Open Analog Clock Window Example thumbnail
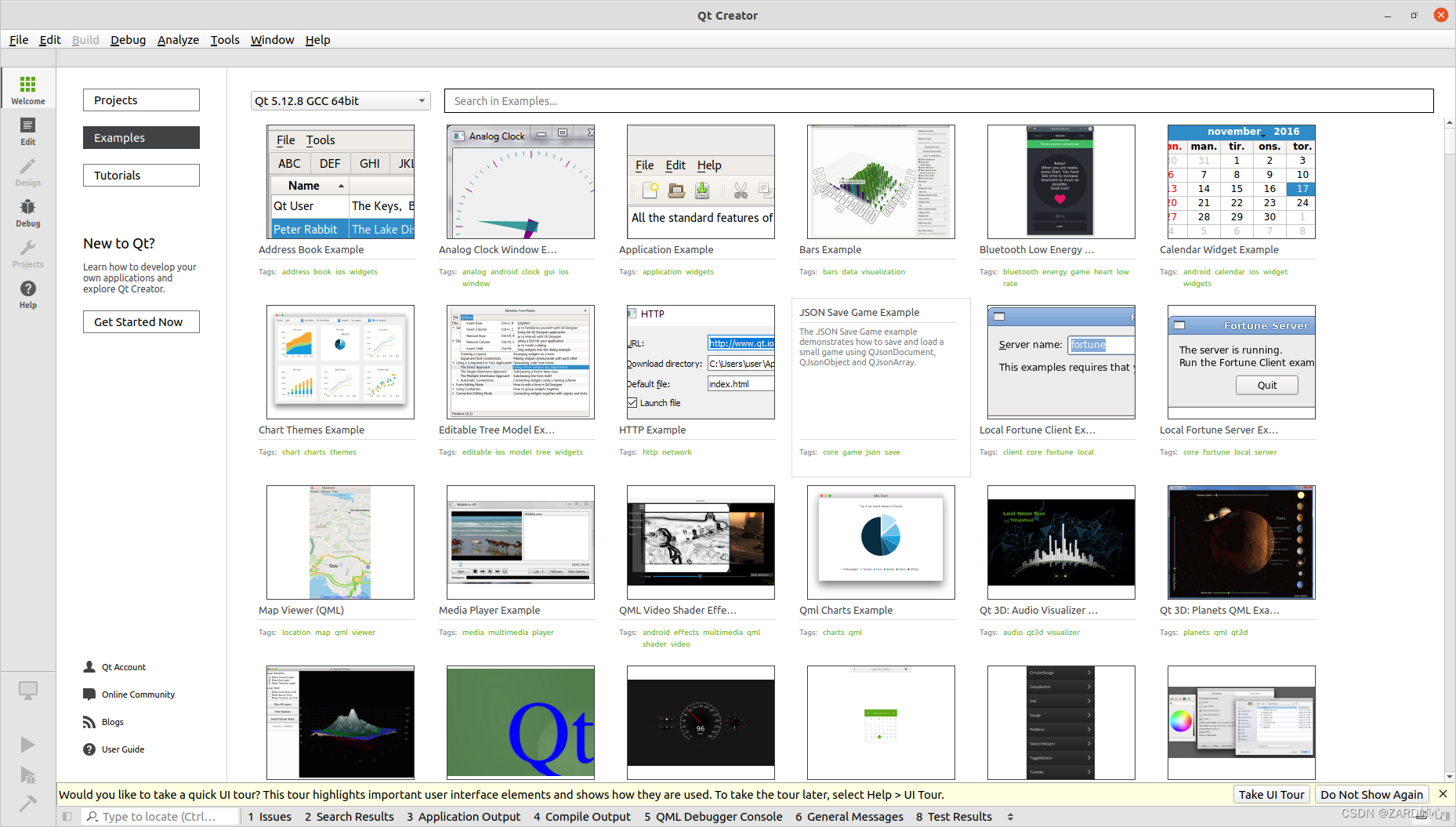This screenshot has width=1456, height=827. pos(520,182)
